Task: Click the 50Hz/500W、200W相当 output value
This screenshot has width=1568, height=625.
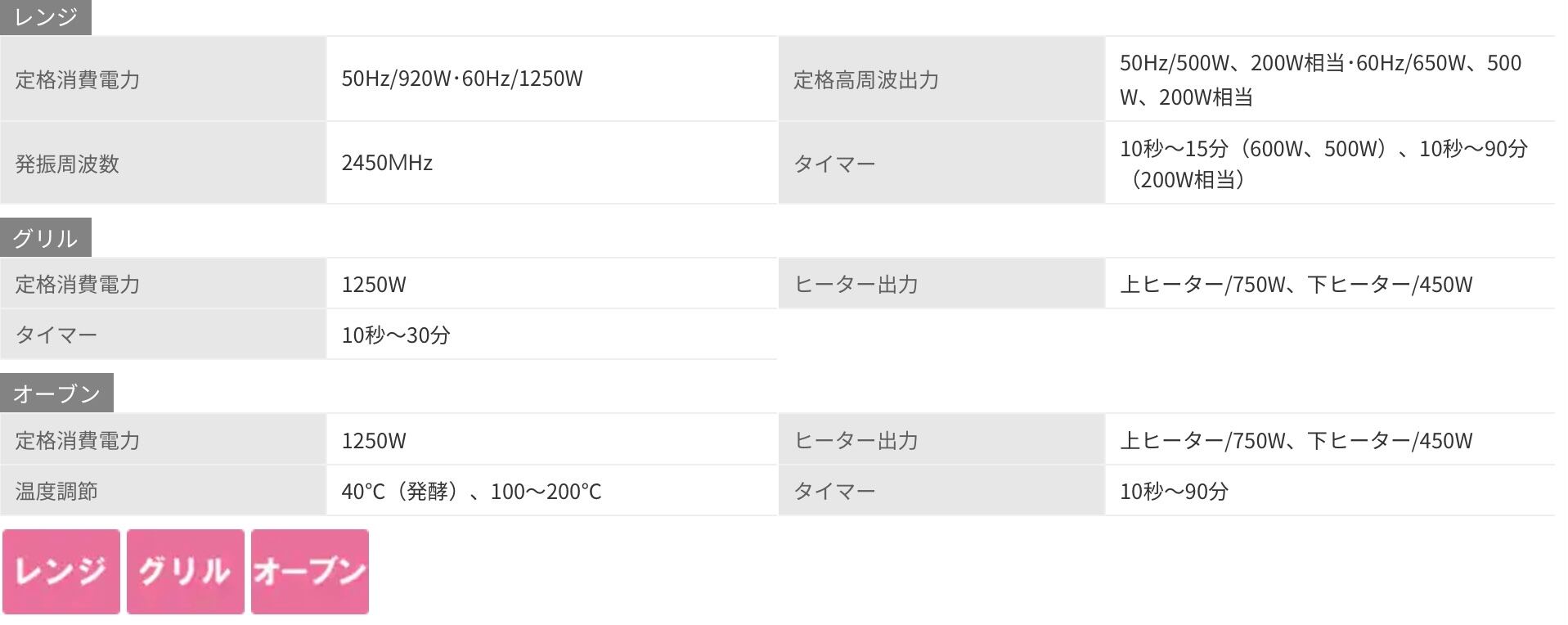Action: [1319, 79]
